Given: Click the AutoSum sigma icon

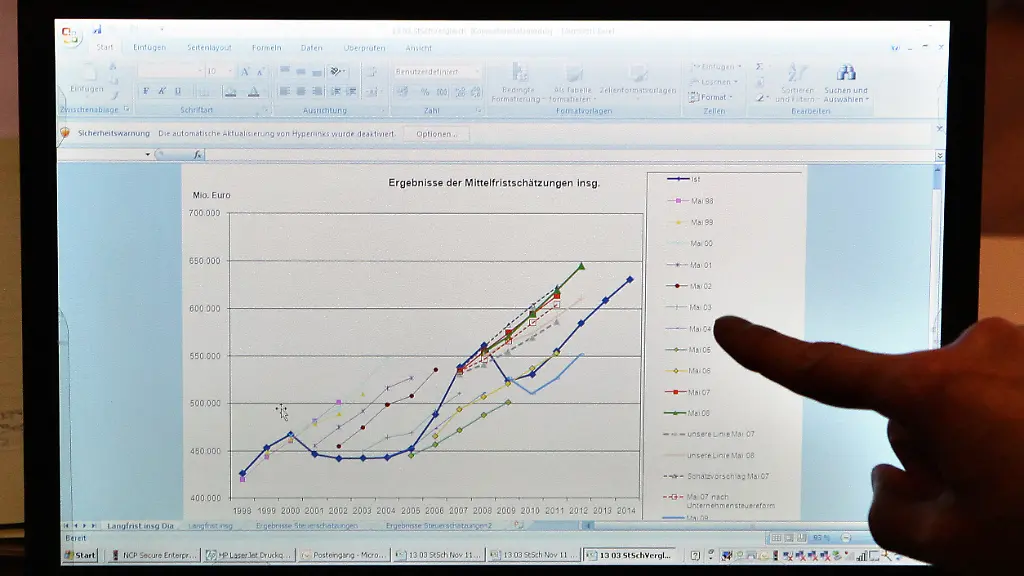Looking at the screenshot, I should 760,67.
